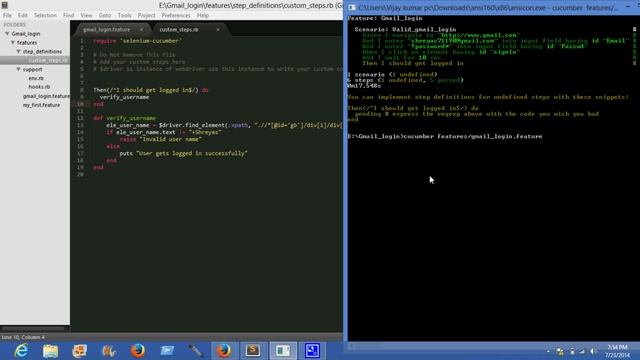Viewport: 640px width, 360px height.
Task: Open the Find menu
Action: pos(69,16)
